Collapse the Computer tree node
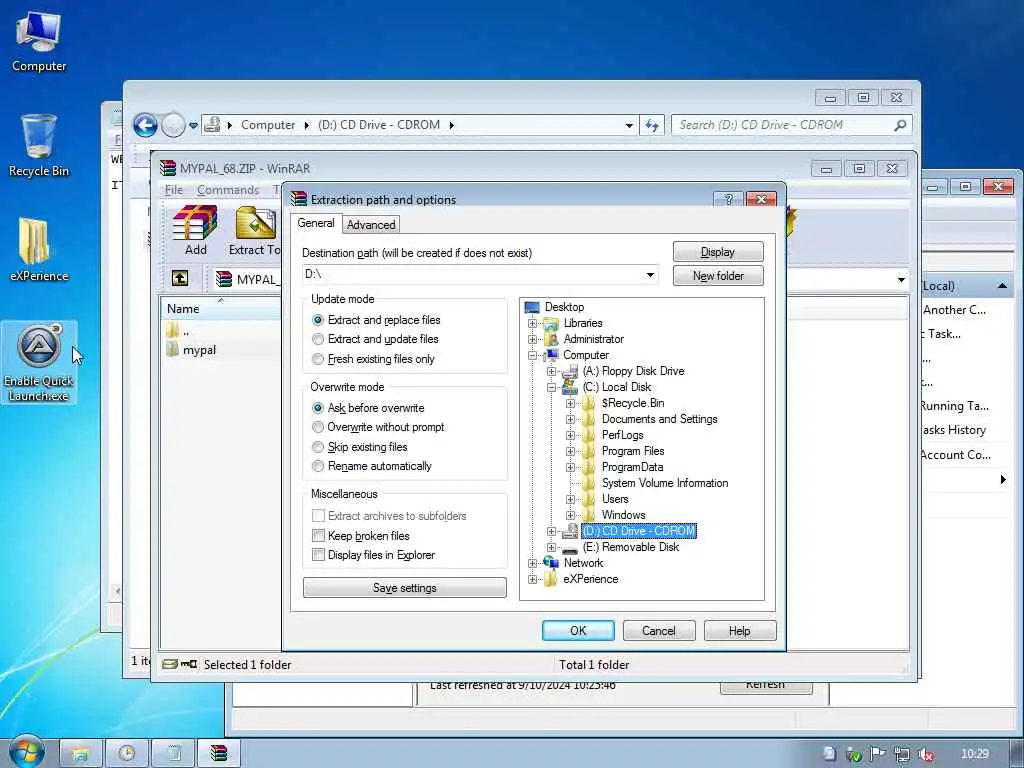This screenshot has width=1024, height=768. tap(532, 355)
